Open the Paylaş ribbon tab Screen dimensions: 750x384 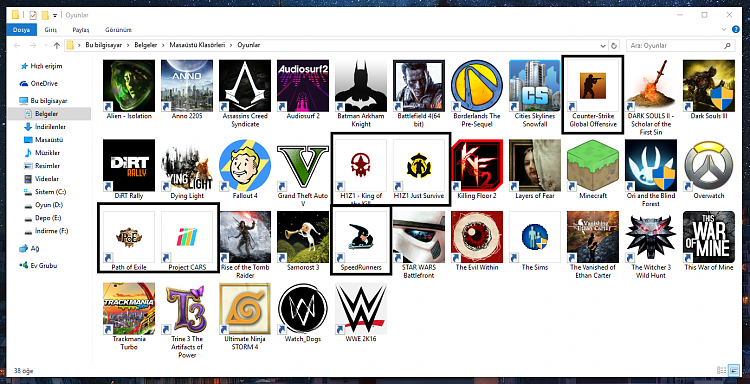tap(80, 30)
